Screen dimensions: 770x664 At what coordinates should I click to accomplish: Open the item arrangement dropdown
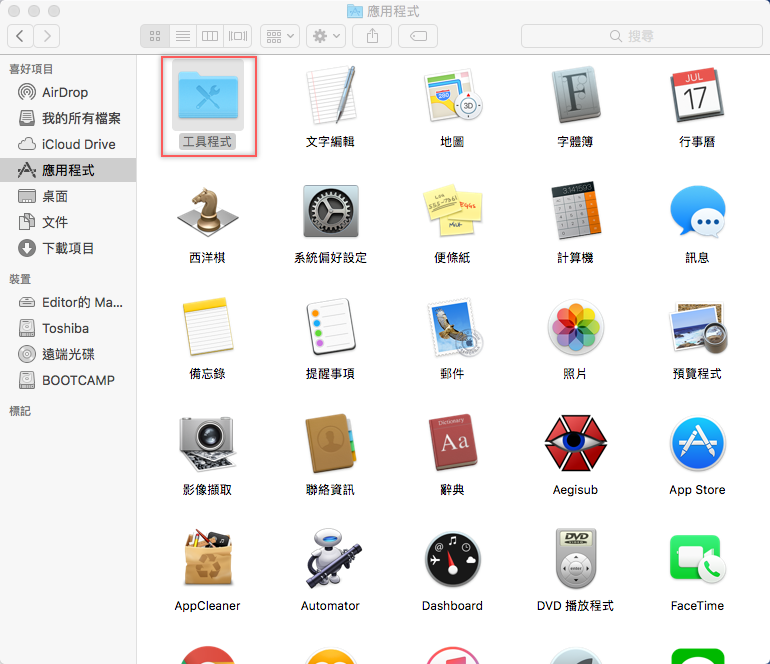(280, 36)
